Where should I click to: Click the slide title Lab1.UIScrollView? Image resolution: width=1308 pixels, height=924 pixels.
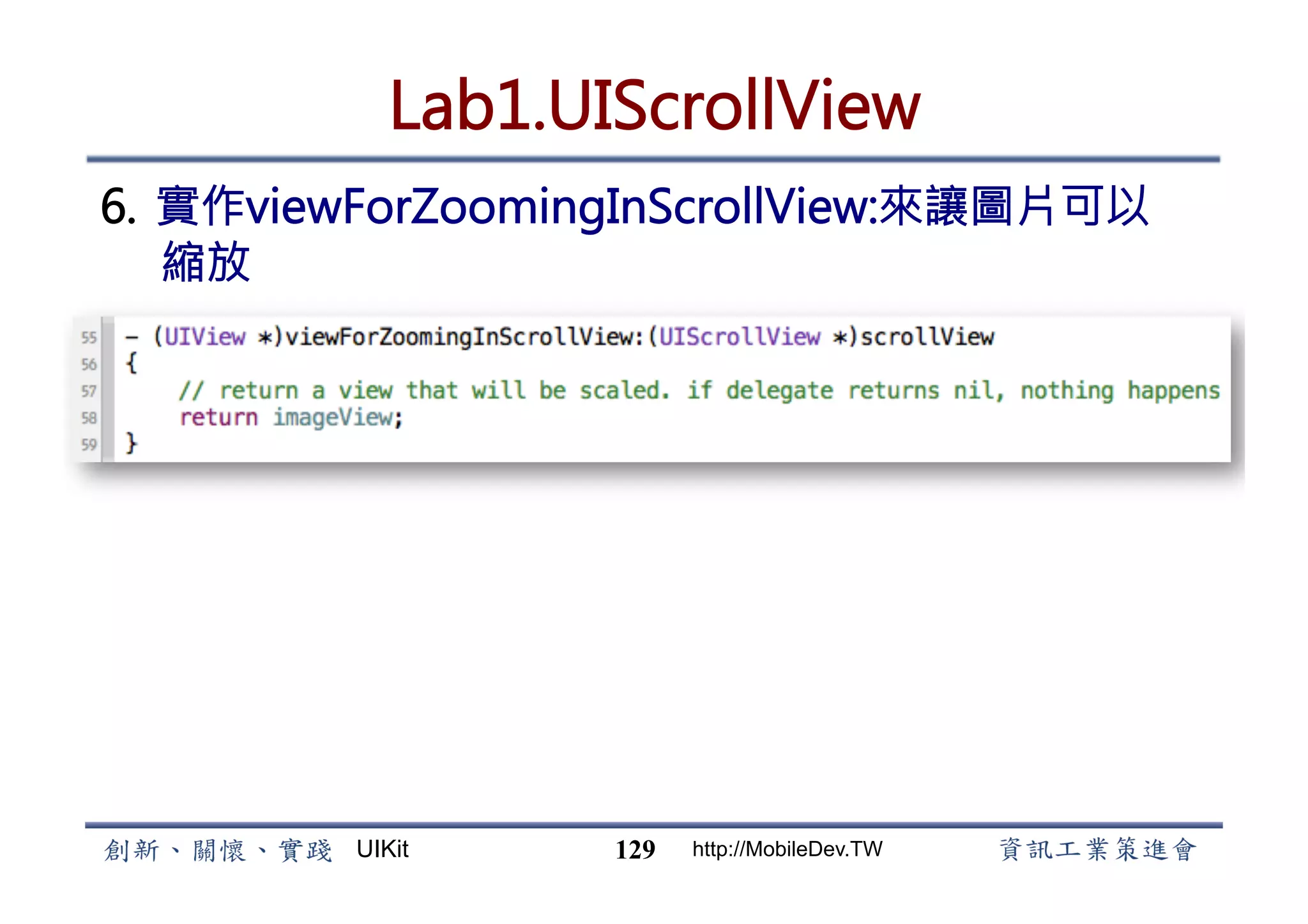coord(655,105)
